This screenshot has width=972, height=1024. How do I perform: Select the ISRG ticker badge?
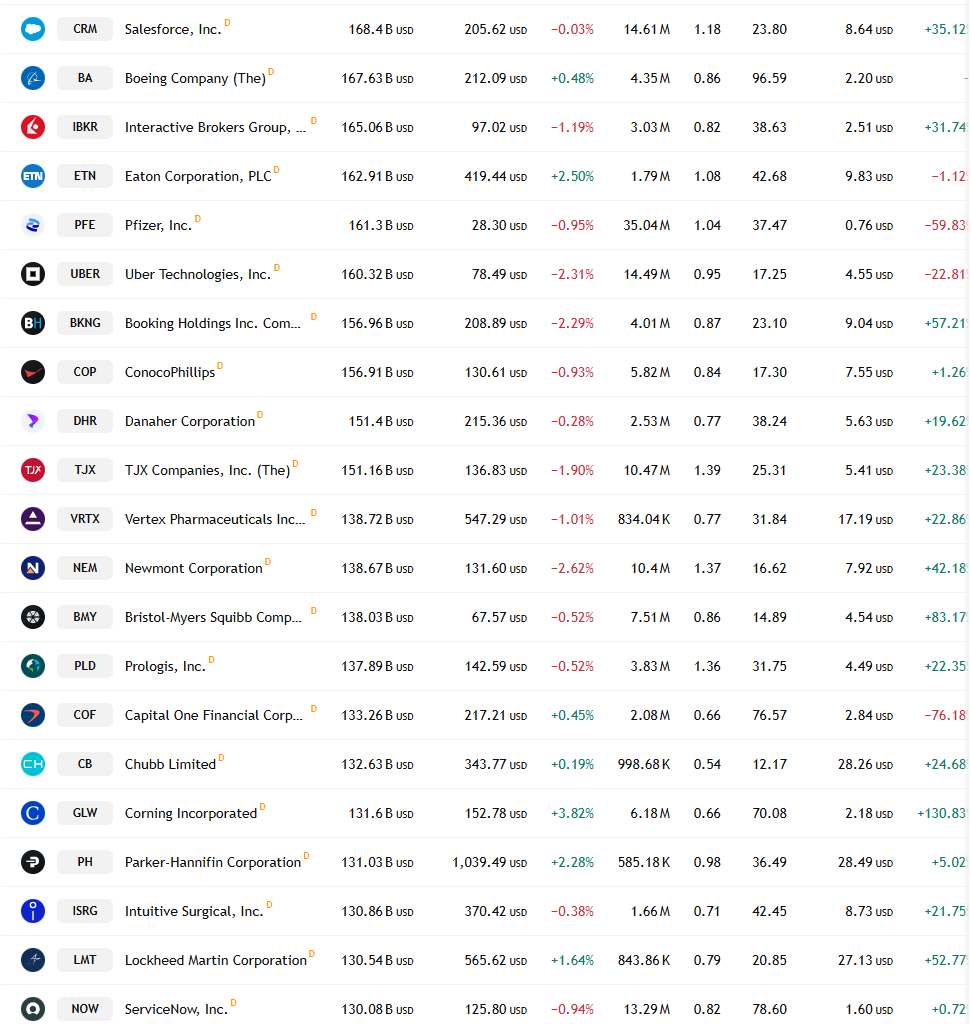pyautogui.click(x=85, y=910)
